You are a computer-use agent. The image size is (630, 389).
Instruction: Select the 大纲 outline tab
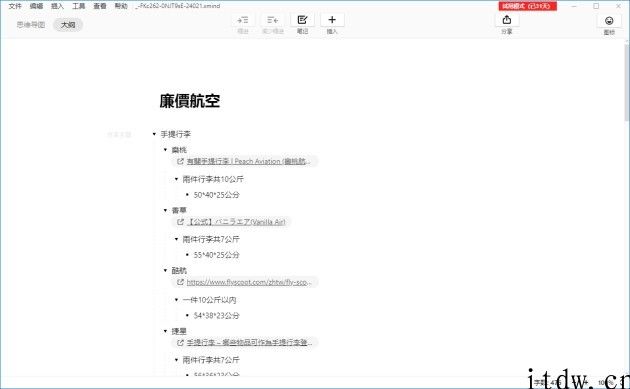point(68,25)
